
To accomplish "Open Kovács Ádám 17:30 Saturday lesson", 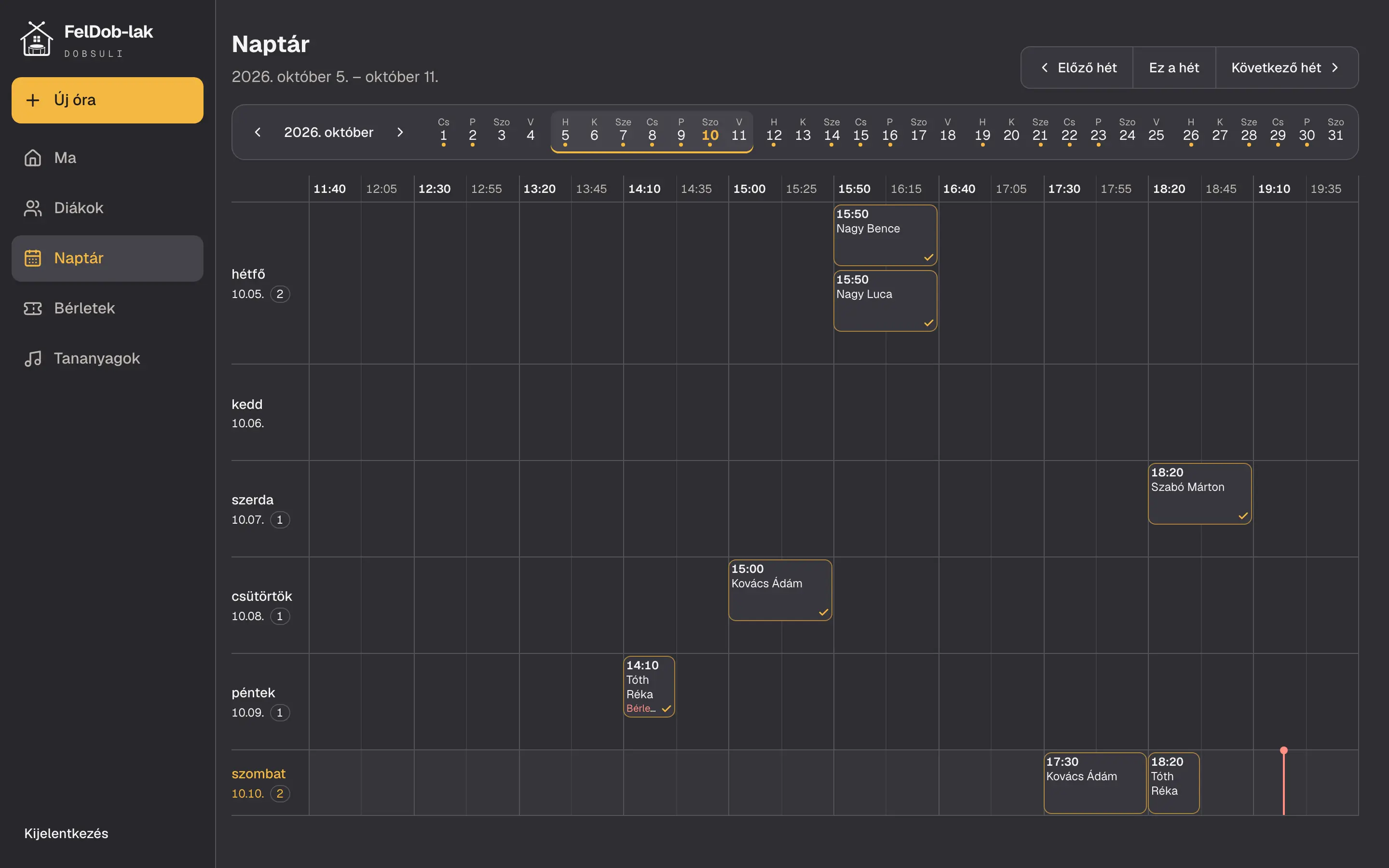I will 1094,783.
